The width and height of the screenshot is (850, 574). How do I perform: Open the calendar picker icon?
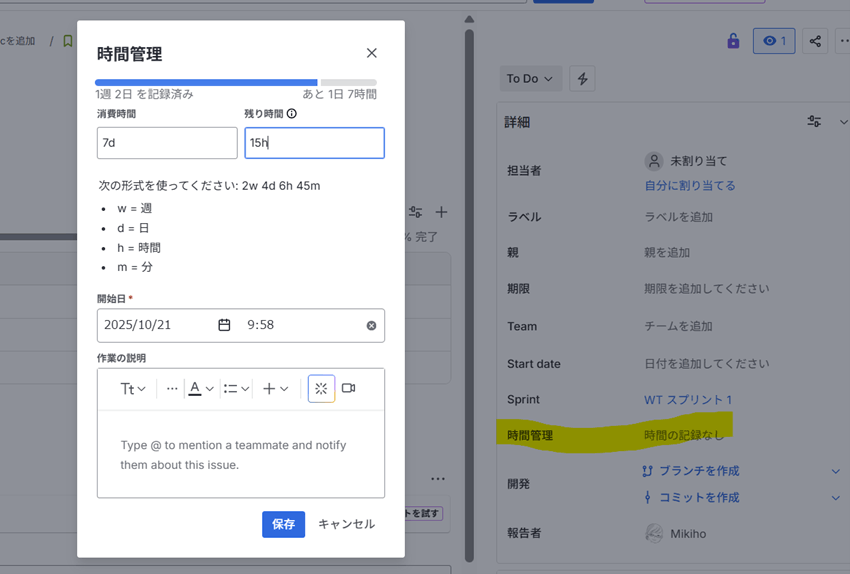[x=224, y=325]
